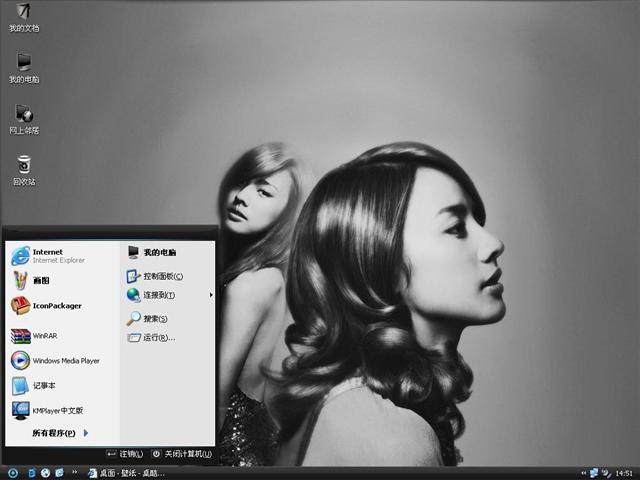Select 网上邻居 desktop icon
The height and width of the screenshot is (480, 640).
coord(24,119)
